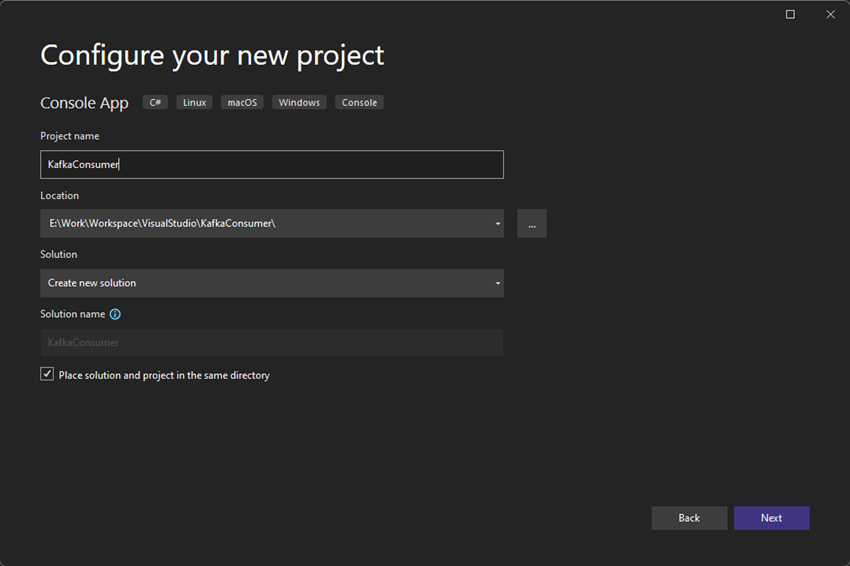Viewport: 850px width, 566px height.
Task: Open the Create new solution combo box
Action: [x=272, y=283]
